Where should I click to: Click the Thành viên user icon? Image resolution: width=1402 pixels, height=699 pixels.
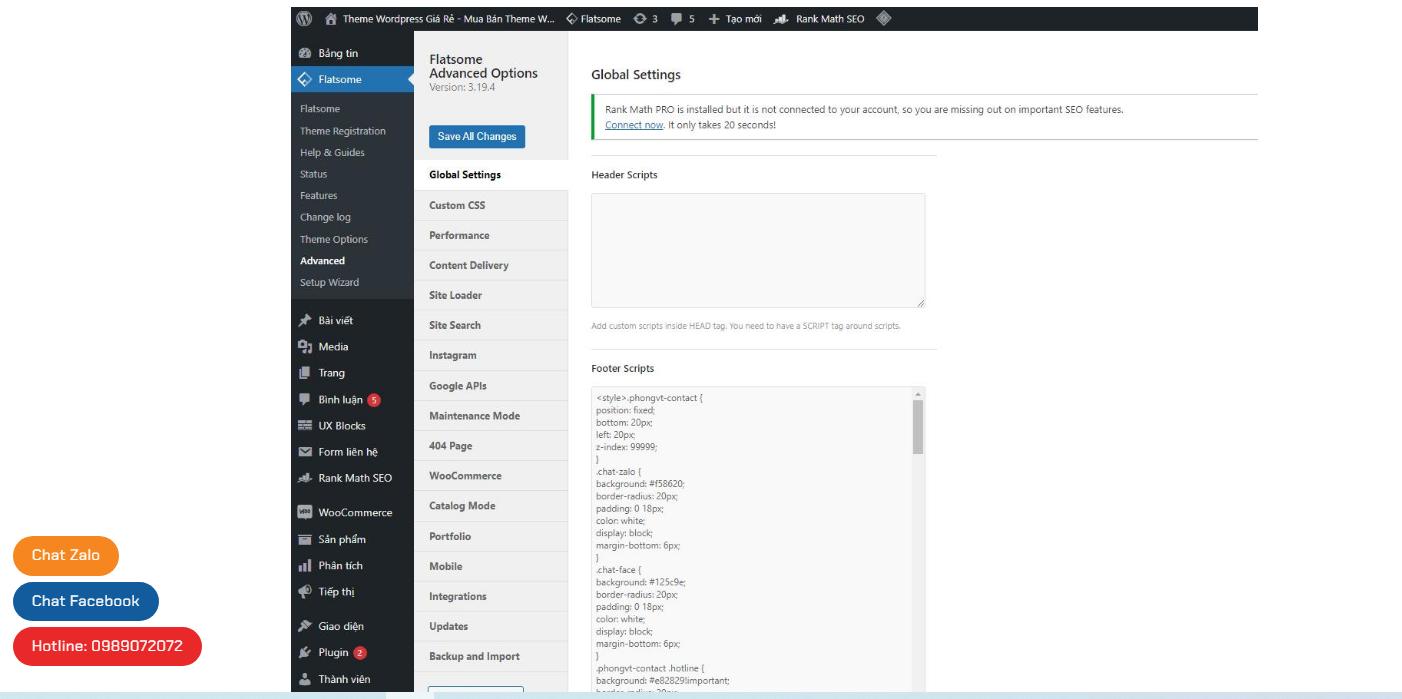pyautogui.click(x=307, y=679)
